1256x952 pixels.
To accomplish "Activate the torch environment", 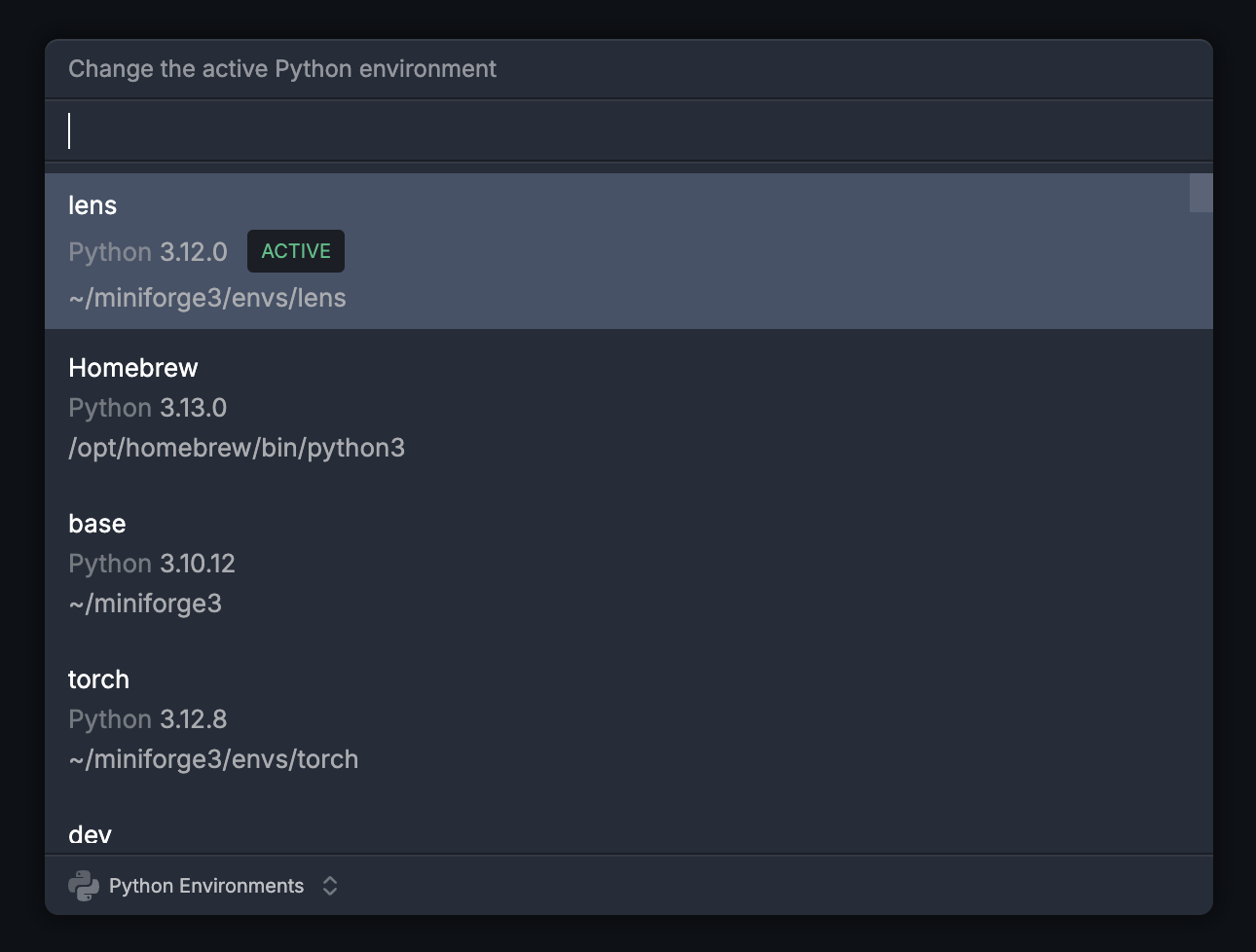I will pos(98,679).
